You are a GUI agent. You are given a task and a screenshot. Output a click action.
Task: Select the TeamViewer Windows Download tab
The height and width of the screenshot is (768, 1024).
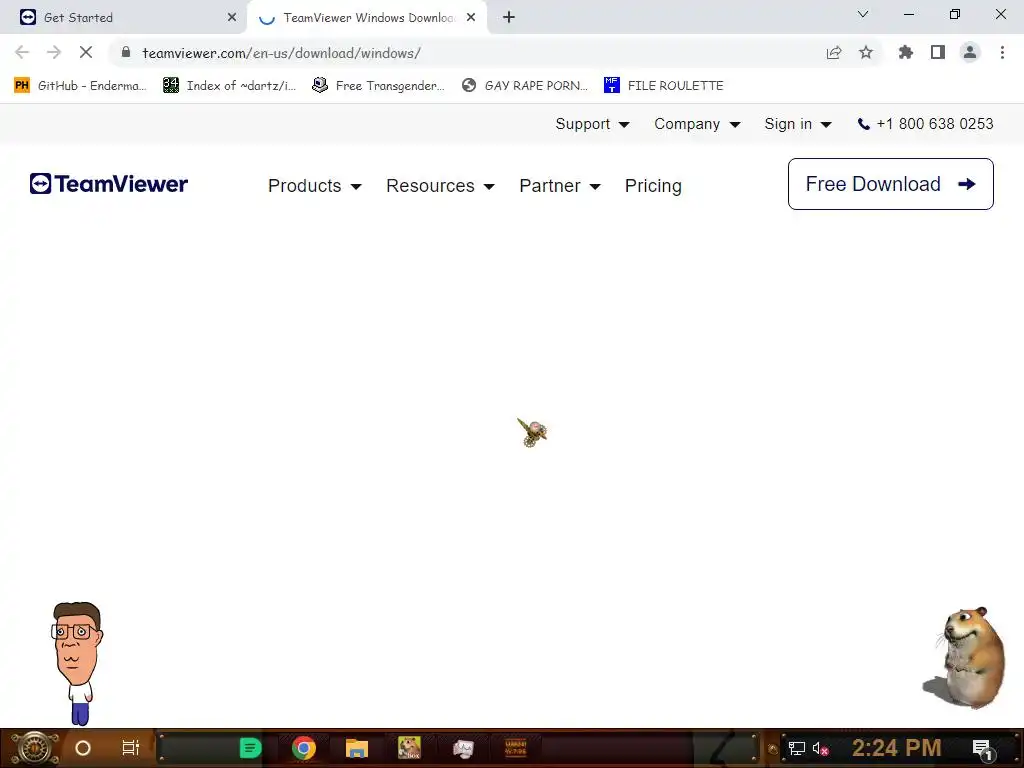pyautogui.click(x=369, y=18)
